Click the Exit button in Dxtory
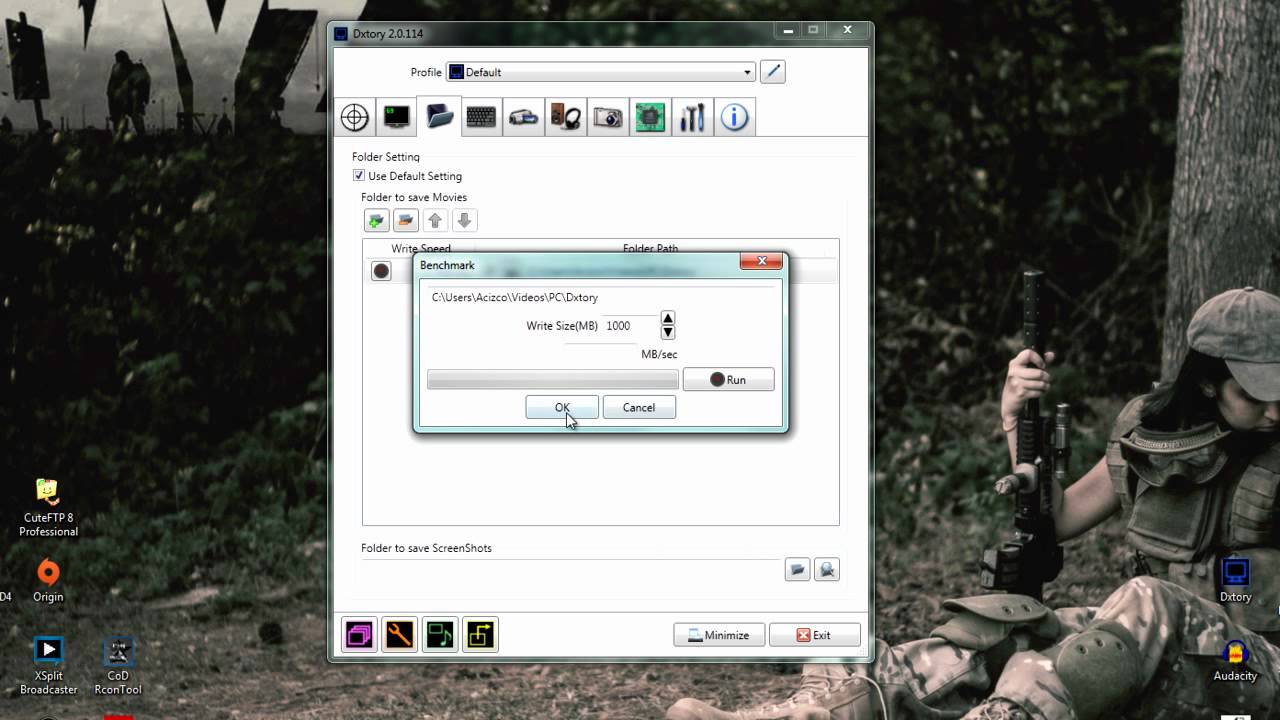Image resolution: width=1280 pixels, height=720 pixels. point(814,635)
